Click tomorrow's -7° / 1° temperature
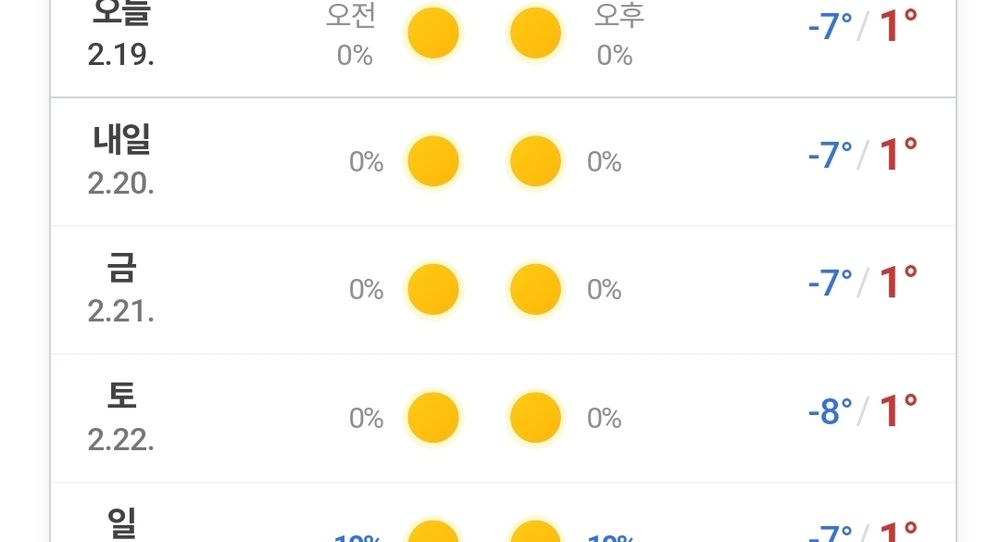The image size is (1000, 542). (x=863, y=154)
